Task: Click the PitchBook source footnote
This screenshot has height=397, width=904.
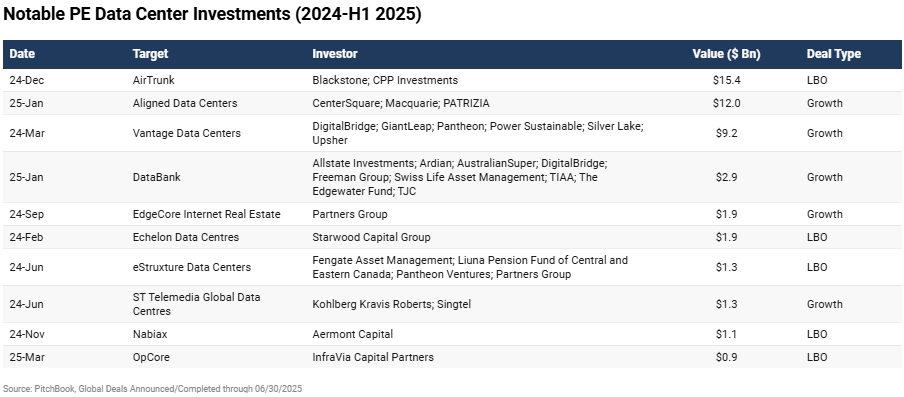Action: (x=152, y=388)
